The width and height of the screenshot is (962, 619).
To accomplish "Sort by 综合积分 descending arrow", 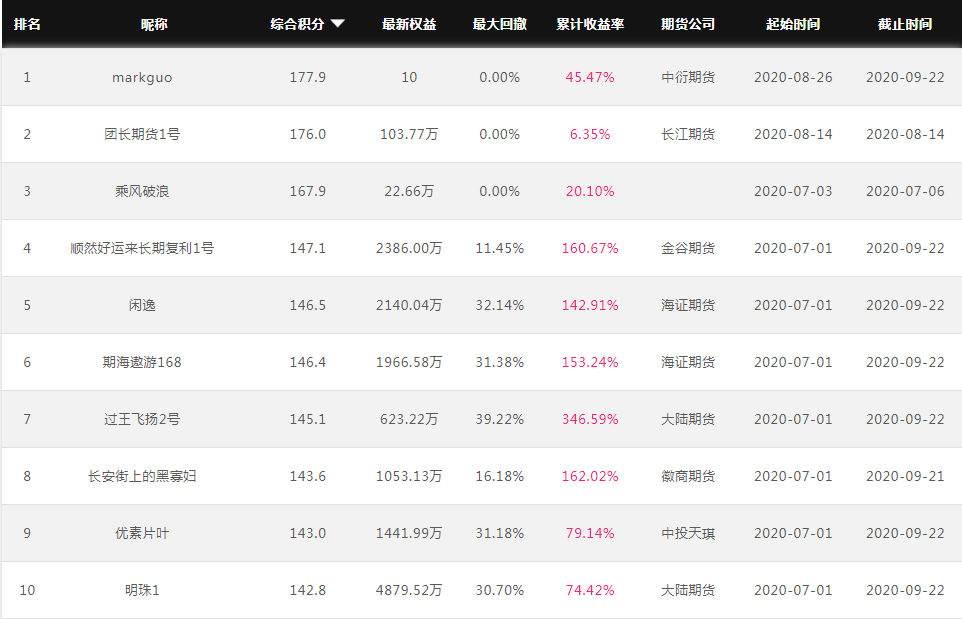I will (337, 24).
